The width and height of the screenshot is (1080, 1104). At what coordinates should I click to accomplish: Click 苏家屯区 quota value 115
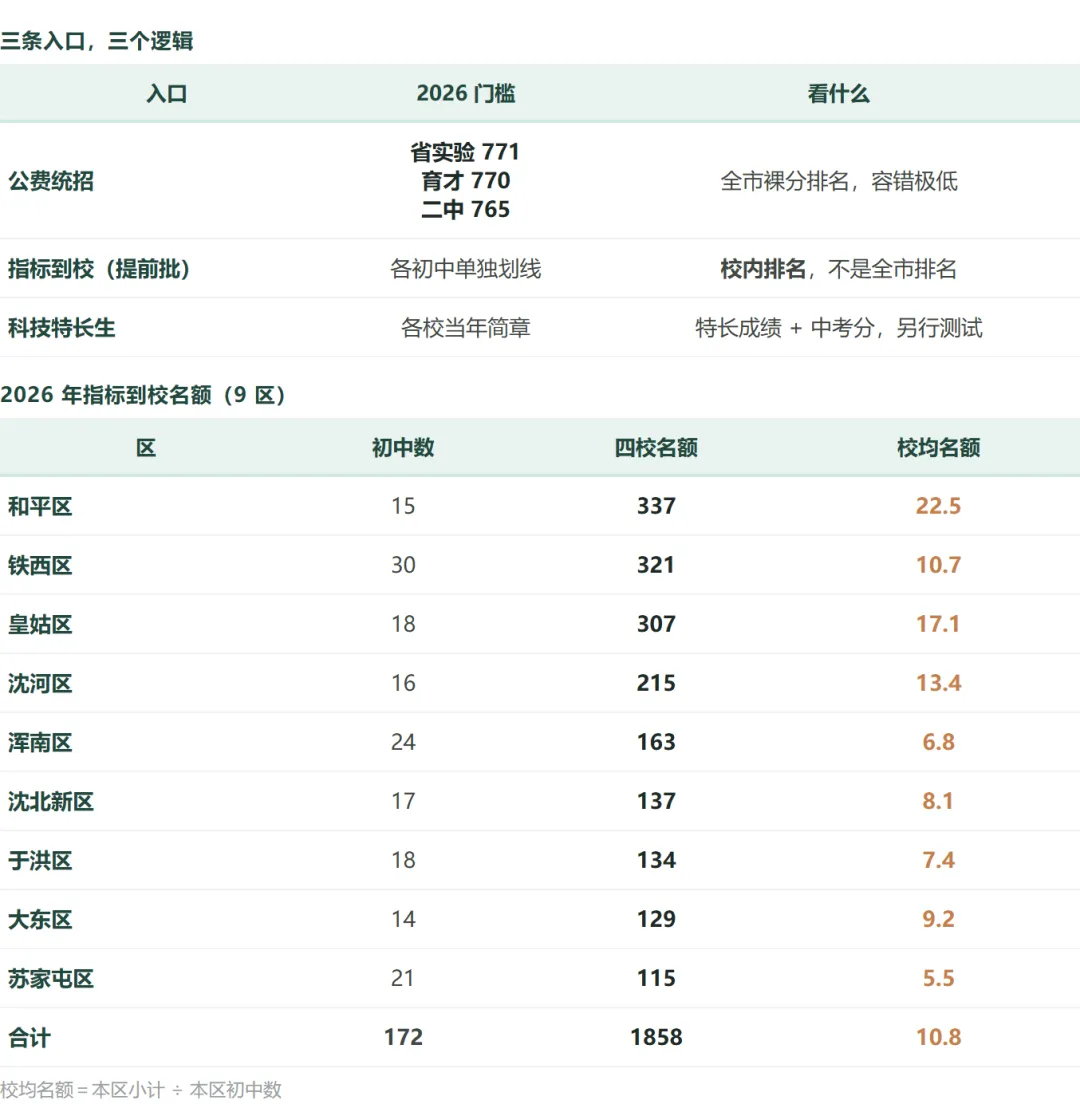pyautogui.click(x=656, y=979)
